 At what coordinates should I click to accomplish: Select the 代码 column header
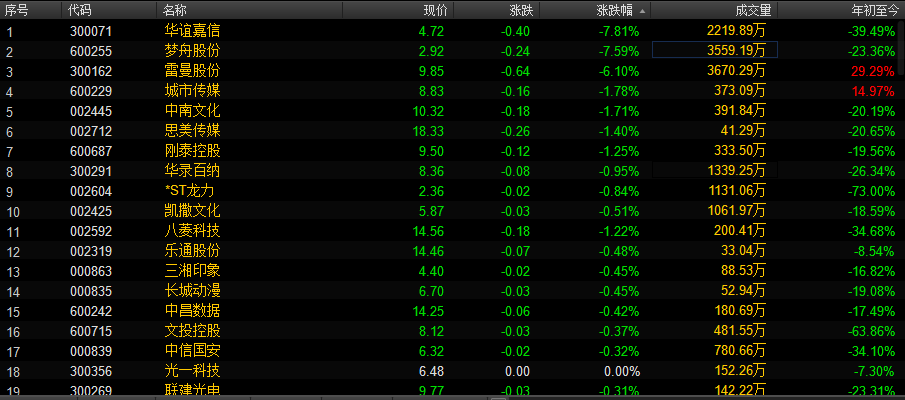[x=79, y=10]
